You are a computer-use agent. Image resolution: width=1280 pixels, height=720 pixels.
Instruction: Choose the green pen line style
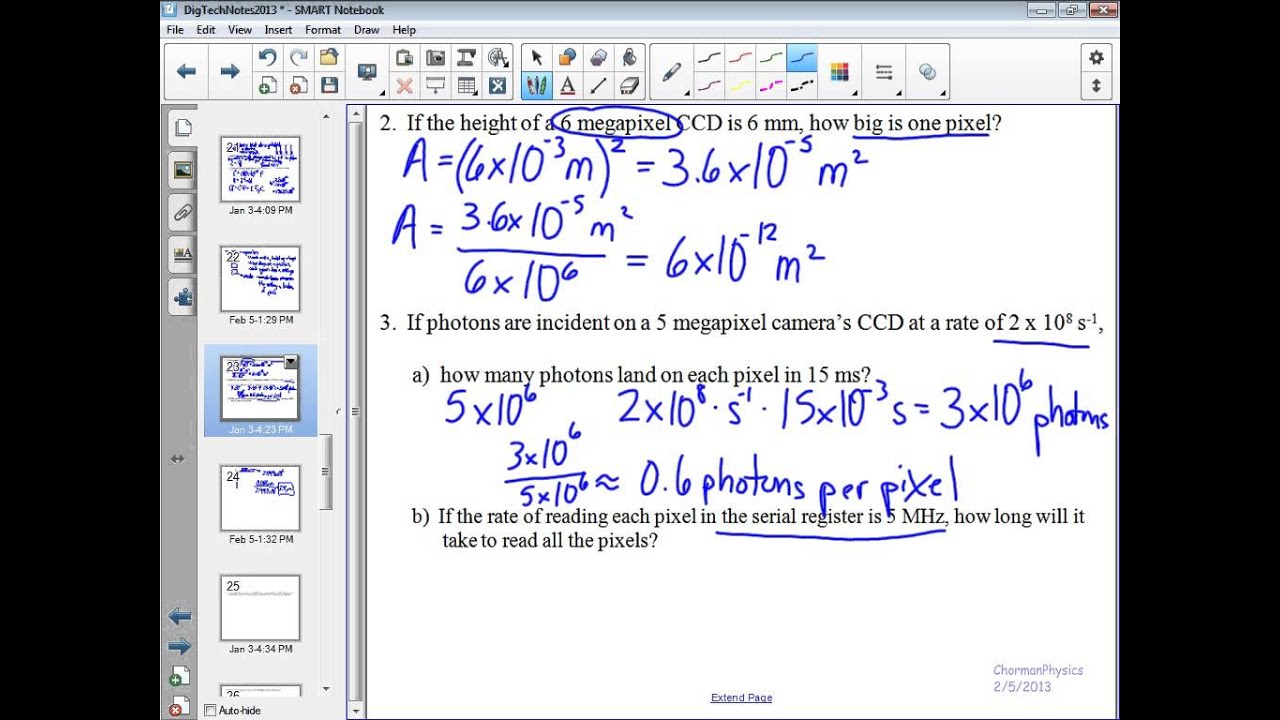pos(770,58)
